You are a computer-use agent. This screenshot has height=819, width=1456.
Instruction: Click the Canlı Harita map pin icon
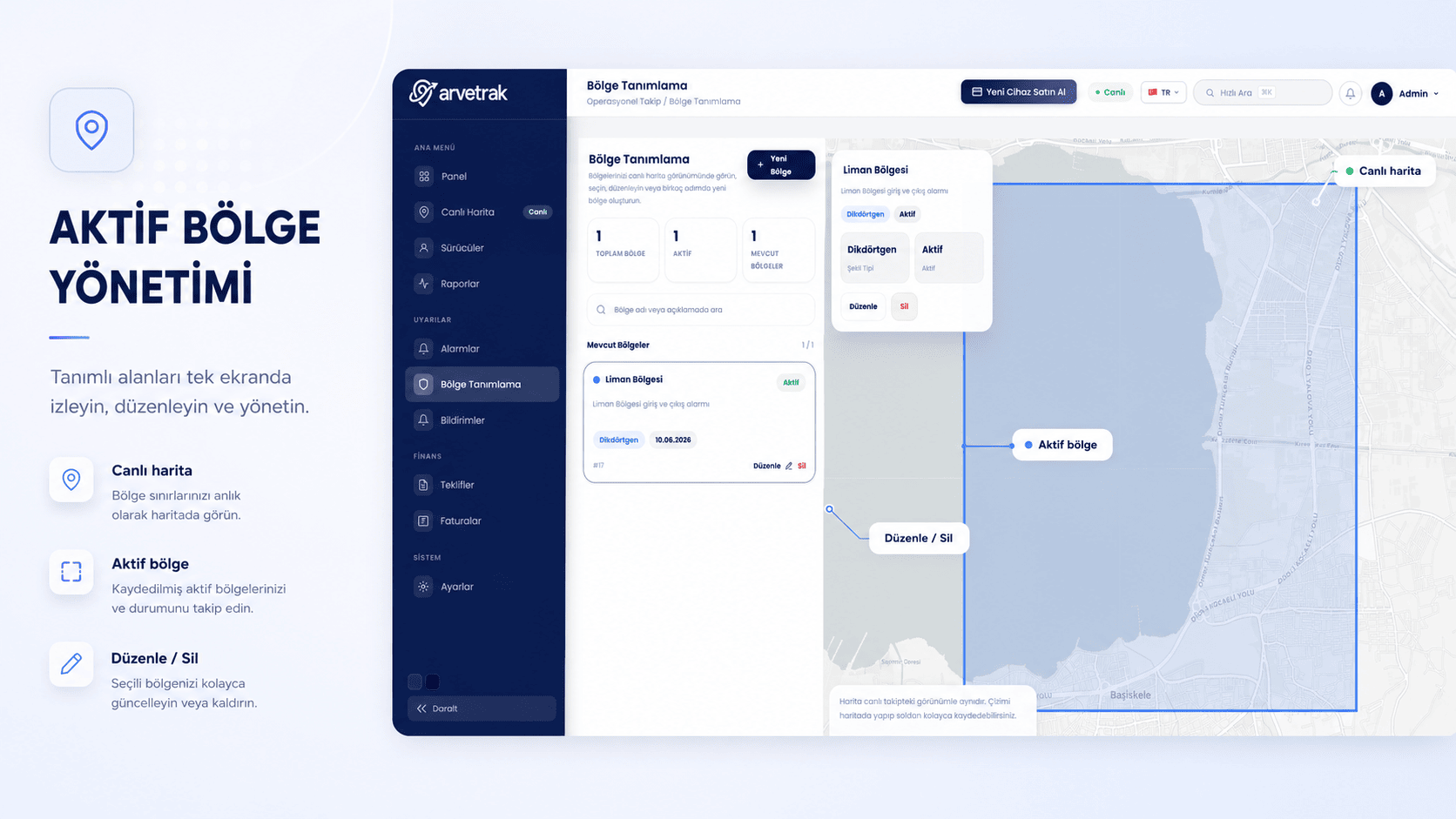click(424, 212)
